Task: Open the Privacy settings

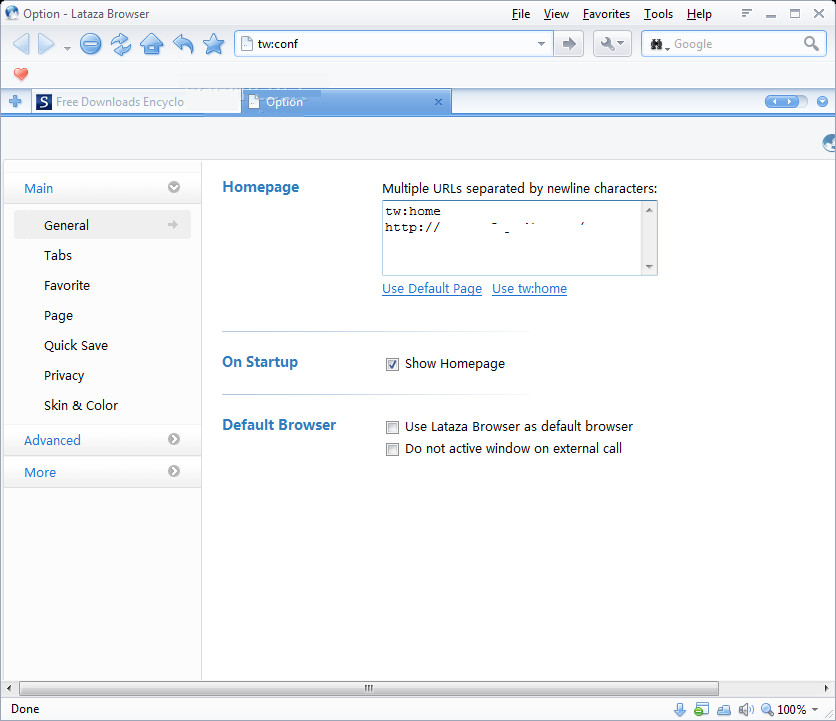Action: point(64,376)
